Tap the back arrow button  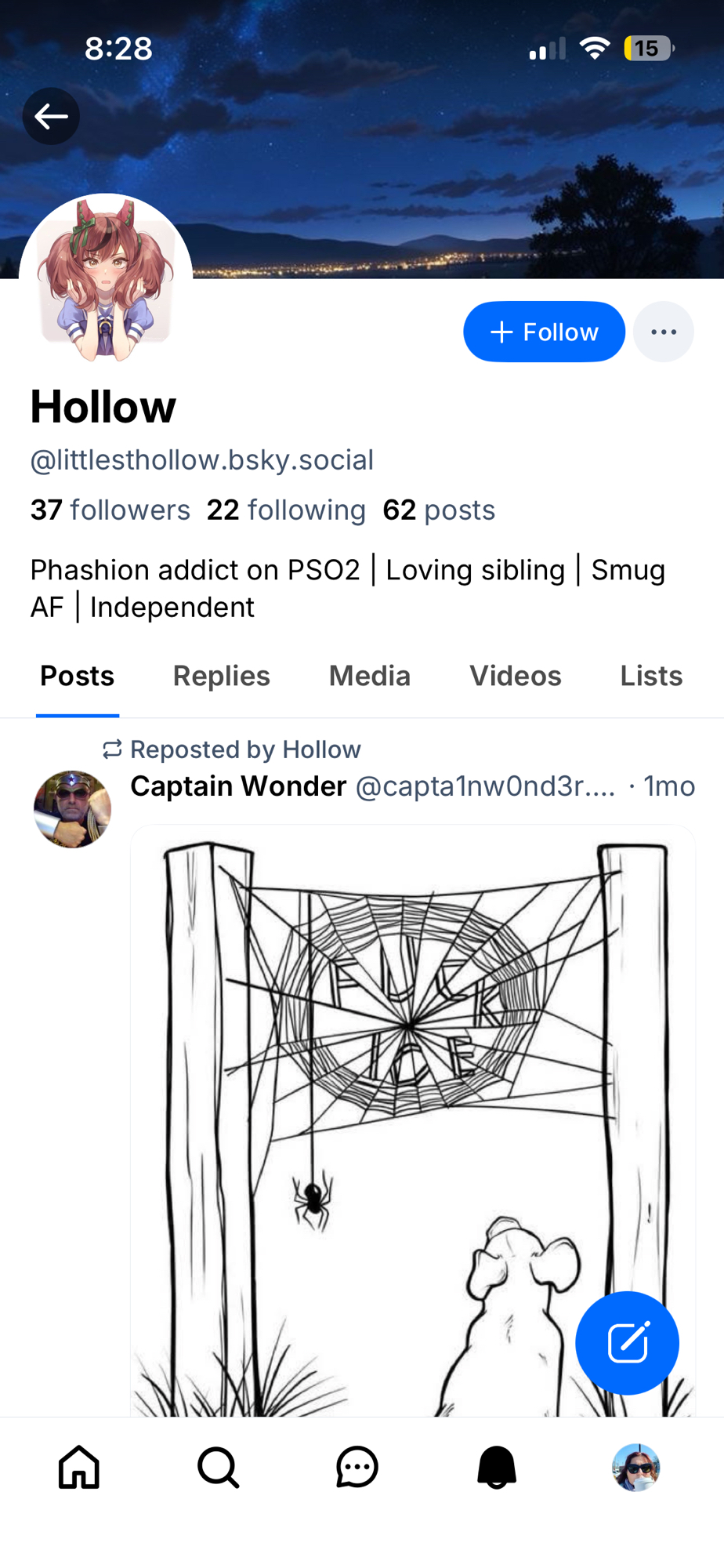tap(51, 116)
